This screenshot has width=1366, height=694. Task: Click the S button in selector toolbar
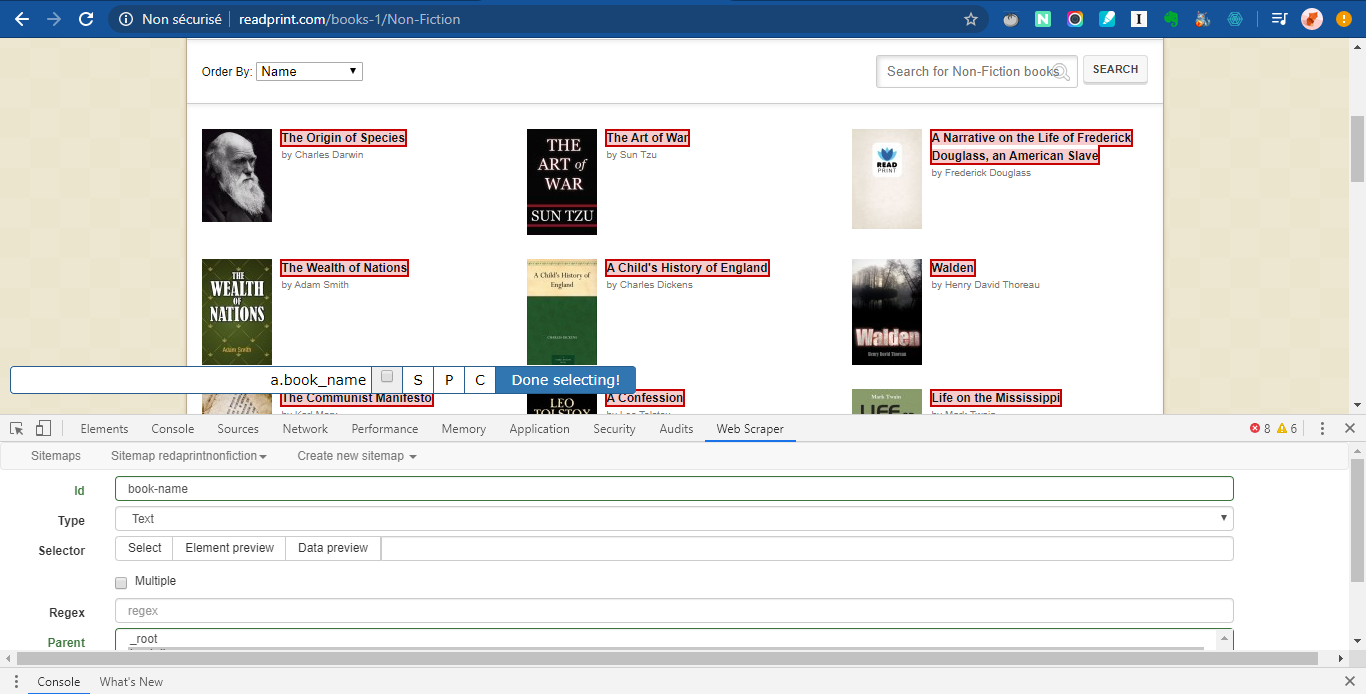418,380
